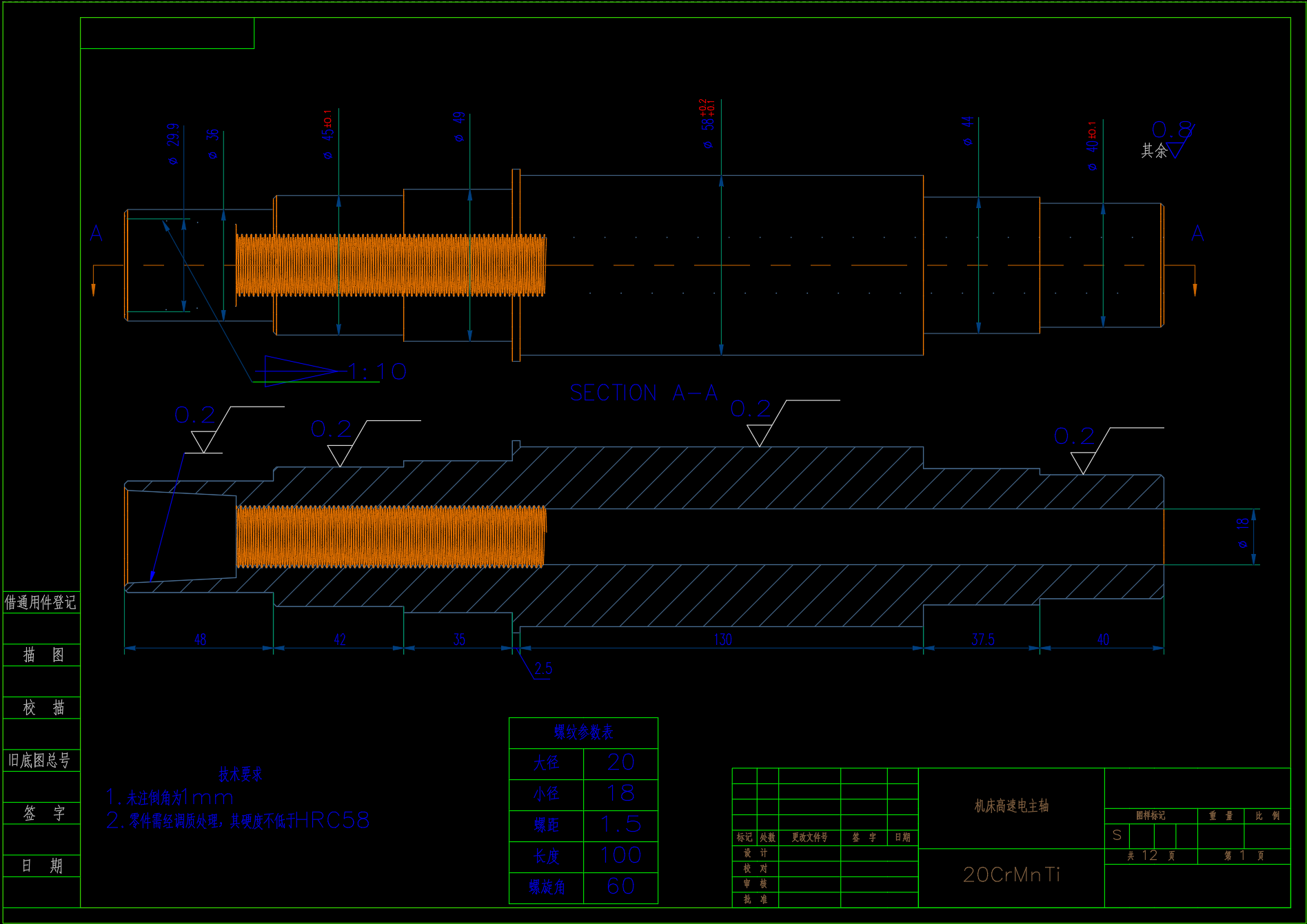Select the 20CrMnTi material text
This screenshot has width=1307, height=924.
pos(1011,875)
